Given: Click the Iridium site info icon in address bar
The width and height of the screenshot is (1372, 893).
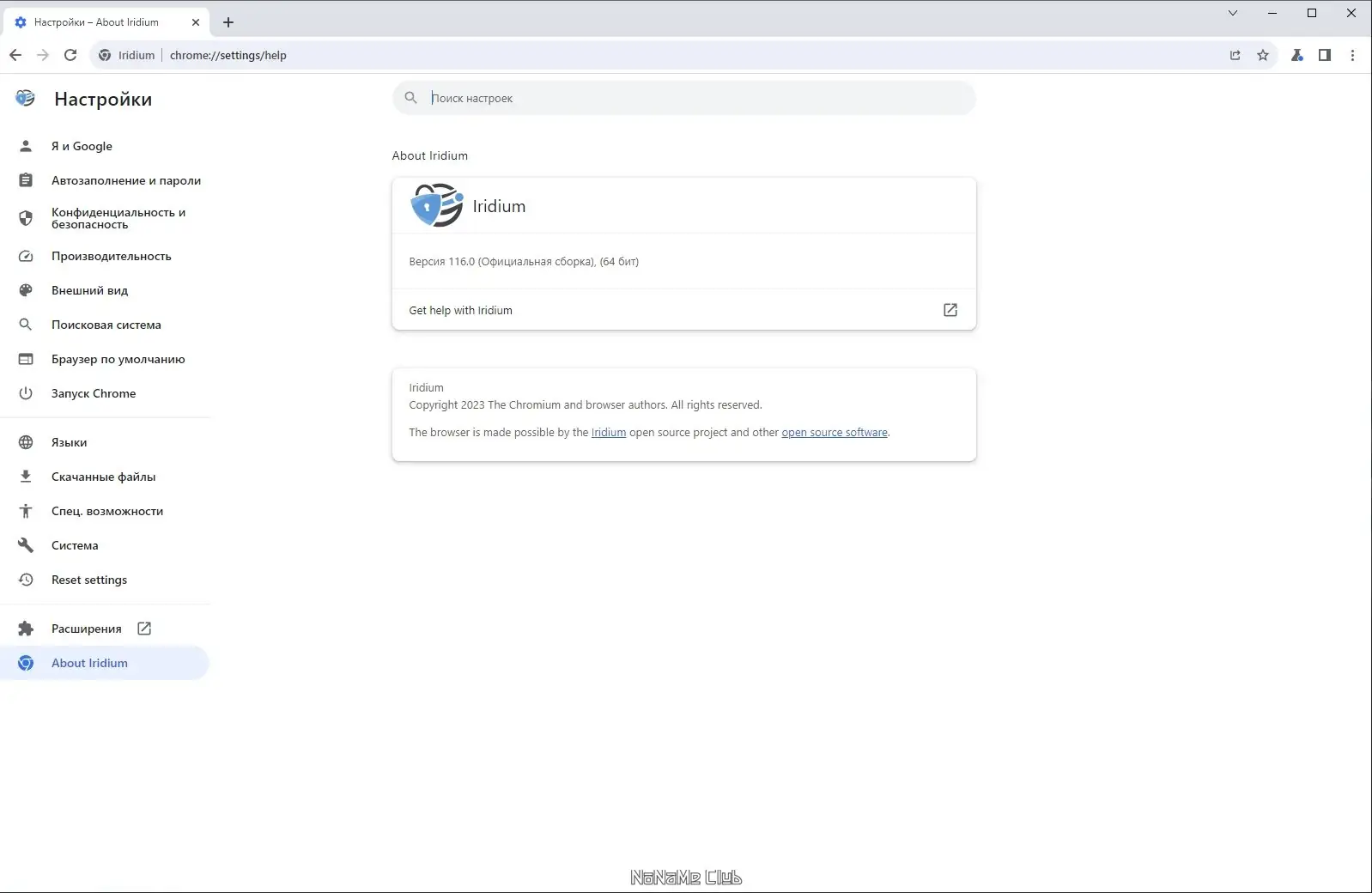Looking at the screenshot, I should tap(105, 55).
